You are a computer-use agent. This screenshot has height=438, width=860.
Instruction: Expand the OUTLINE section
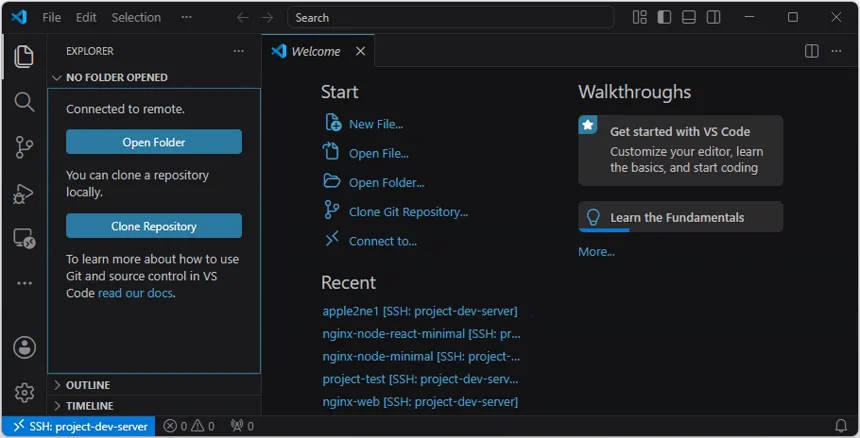154,385
